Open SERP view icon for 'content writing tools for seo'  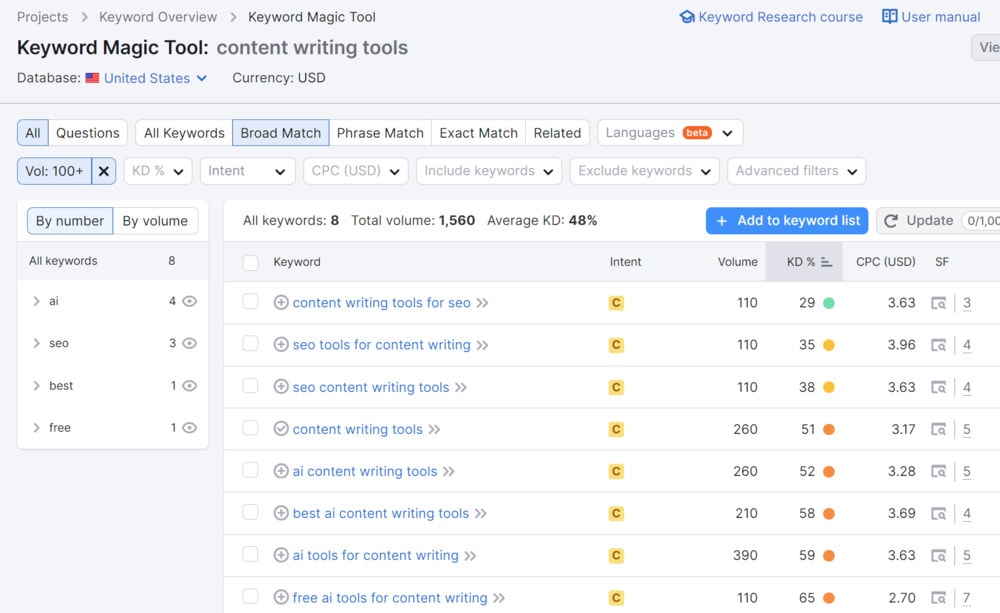(938, 303)
